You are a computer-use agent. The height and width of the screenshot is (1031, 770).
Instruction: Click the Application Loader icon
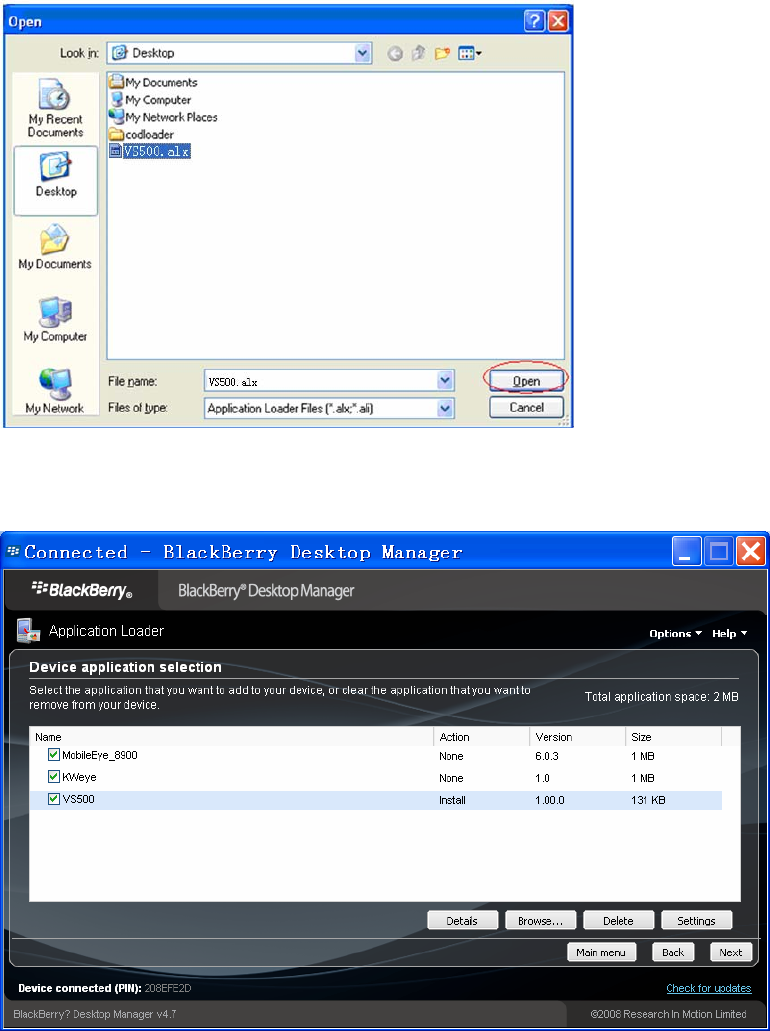(x=27, y=631)
